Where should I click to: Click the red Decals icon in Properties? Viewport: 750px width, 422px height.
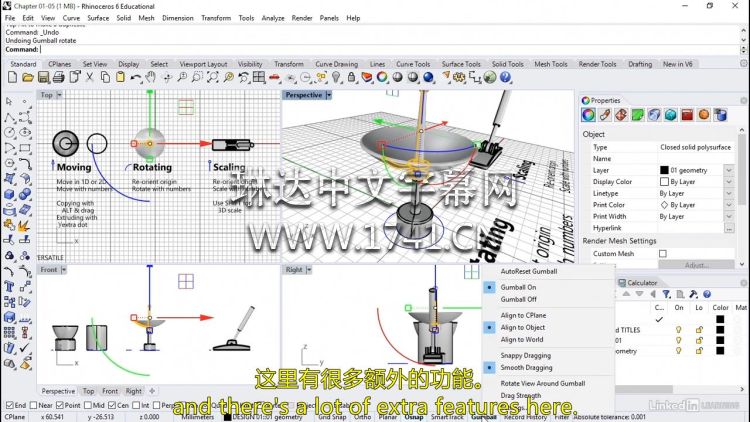pos(687,115)
